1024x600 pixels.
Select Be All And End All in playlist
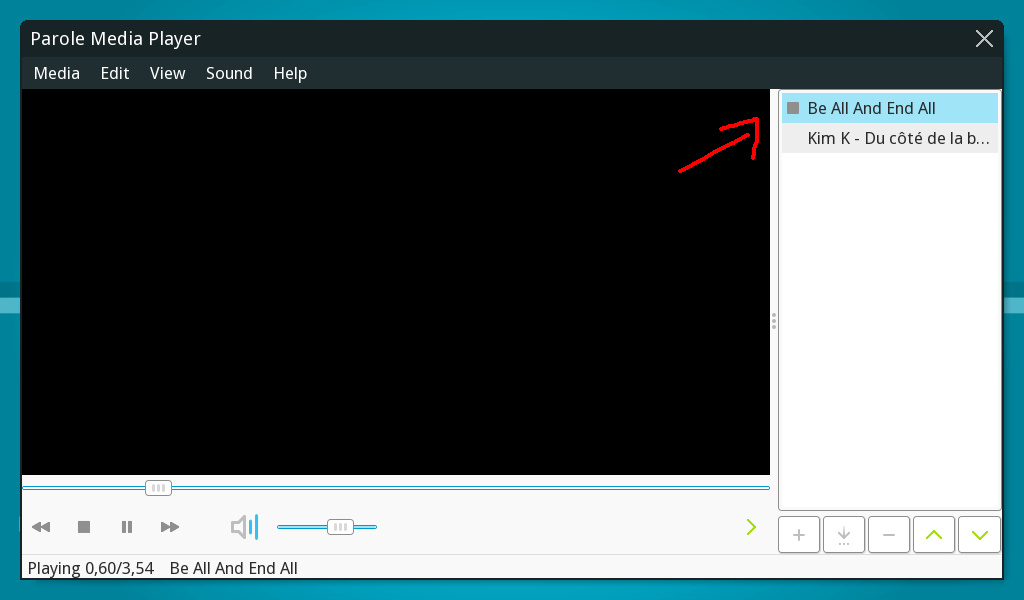point(871,108)
